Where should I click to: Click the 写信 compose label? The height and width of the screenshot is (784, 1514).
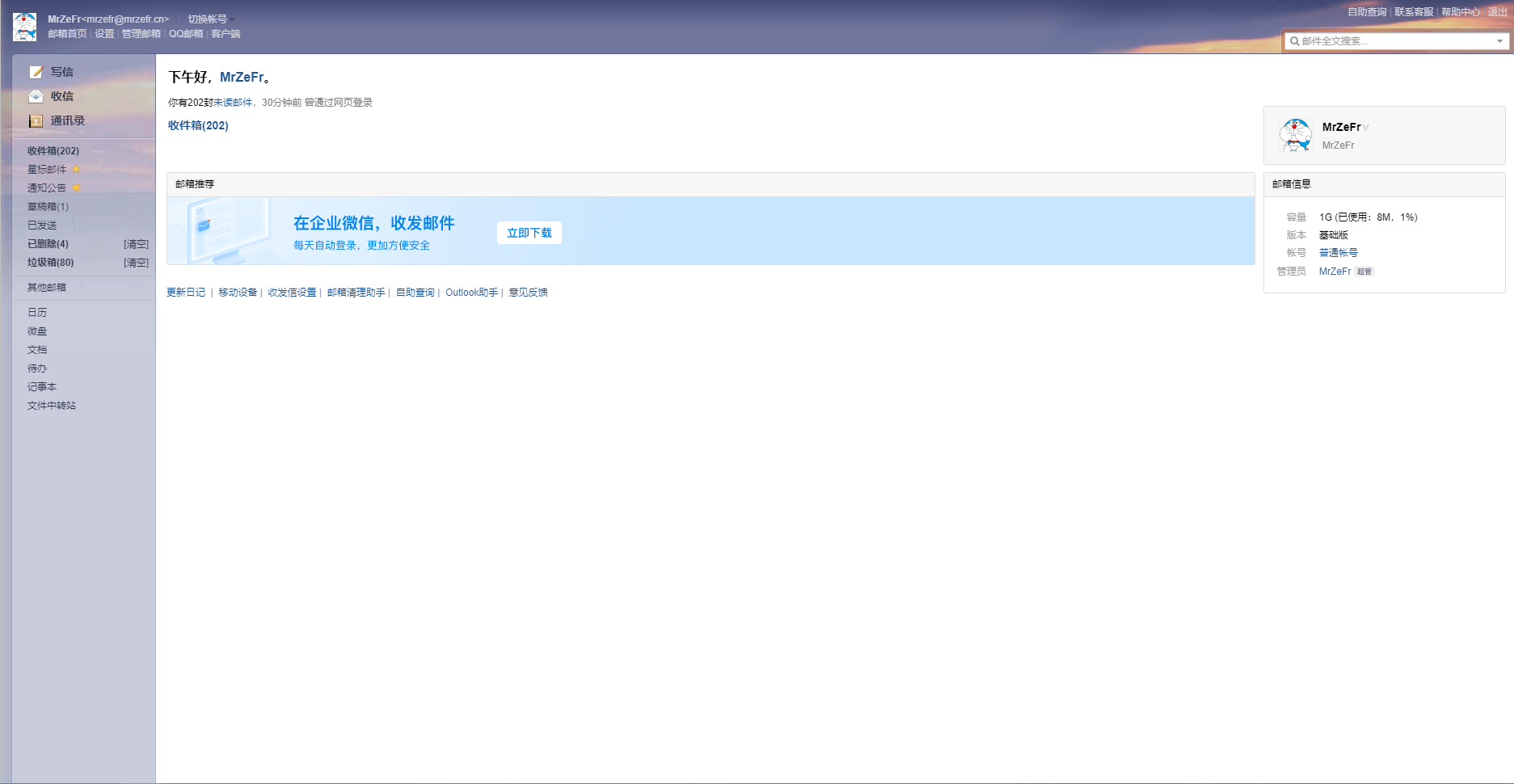62,72
